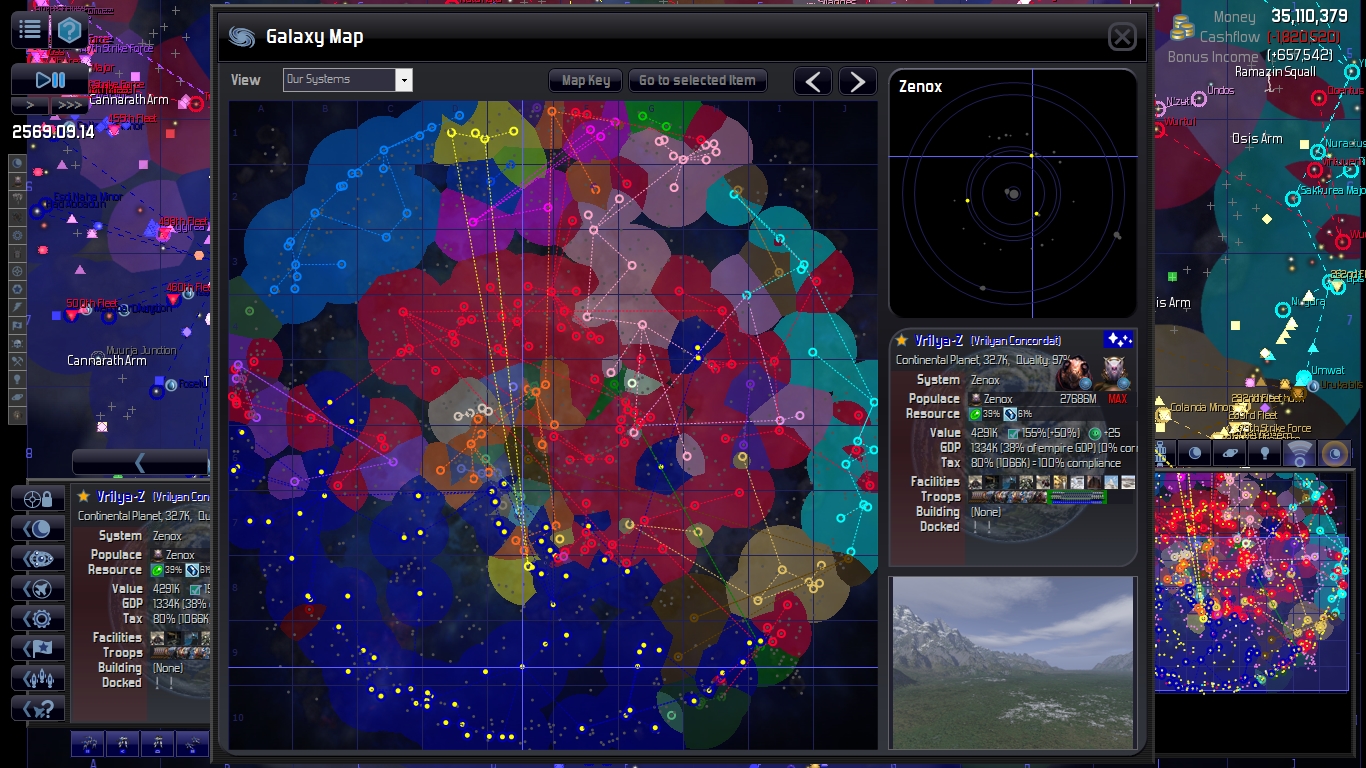Image resolution: width=1366 pixels, height=768 pixels.
Task: Click the Vrilya-Z name in the main window's selection panel
Action: [121, 497]
